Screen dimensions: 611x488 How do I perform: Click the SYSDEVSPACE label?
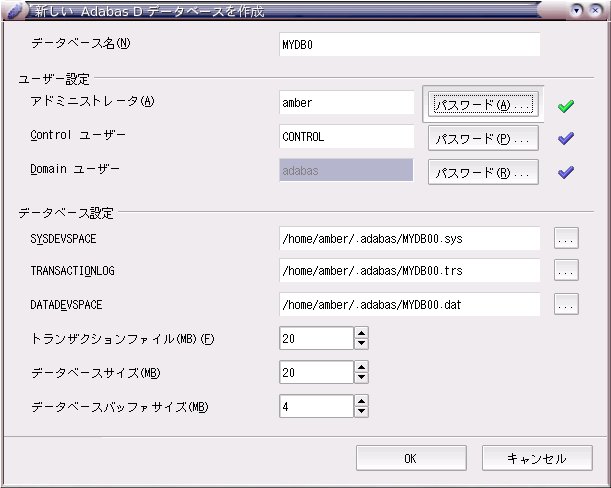(x=64, y=239)
